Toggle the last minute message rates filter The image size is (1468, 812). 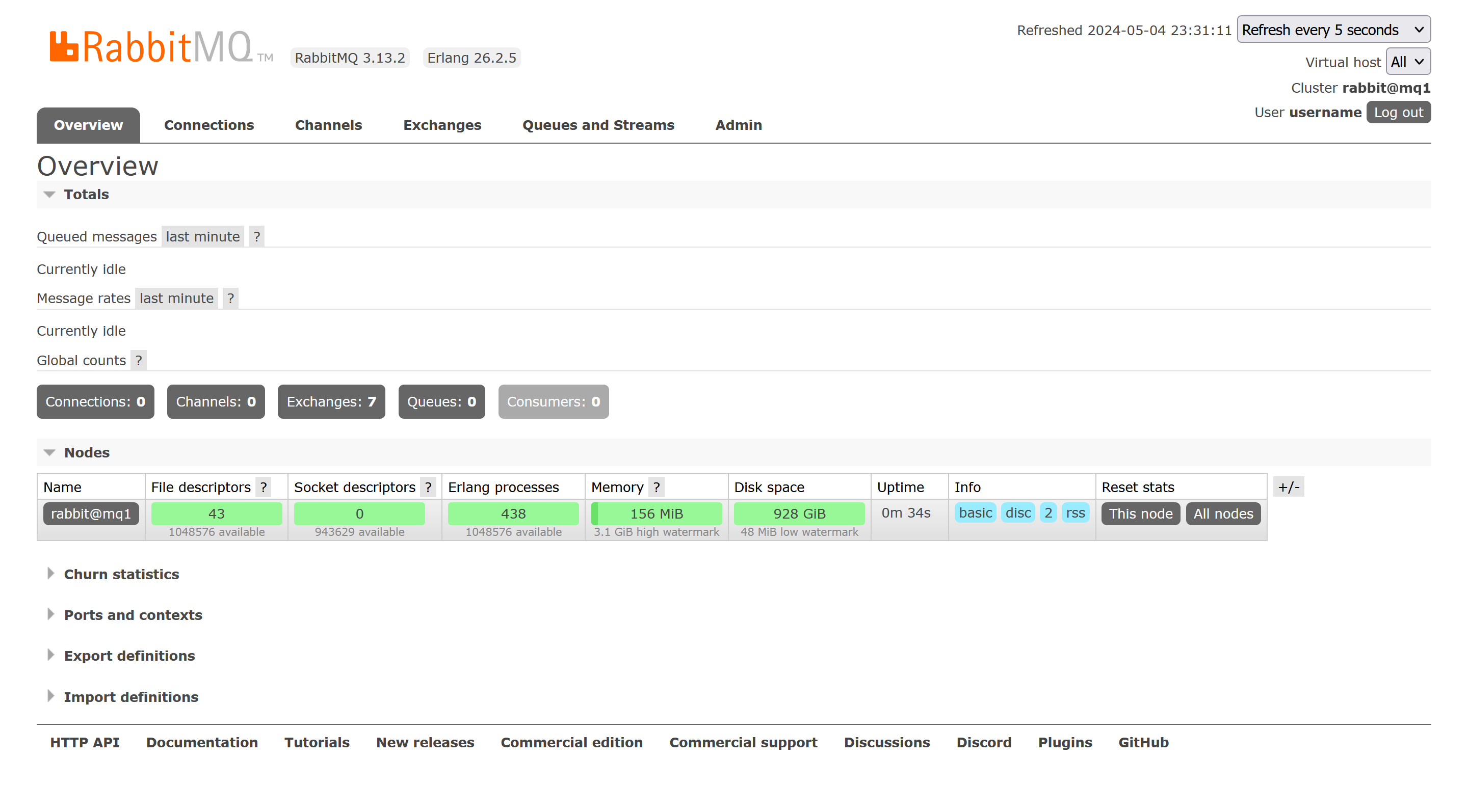click(175, 298)
